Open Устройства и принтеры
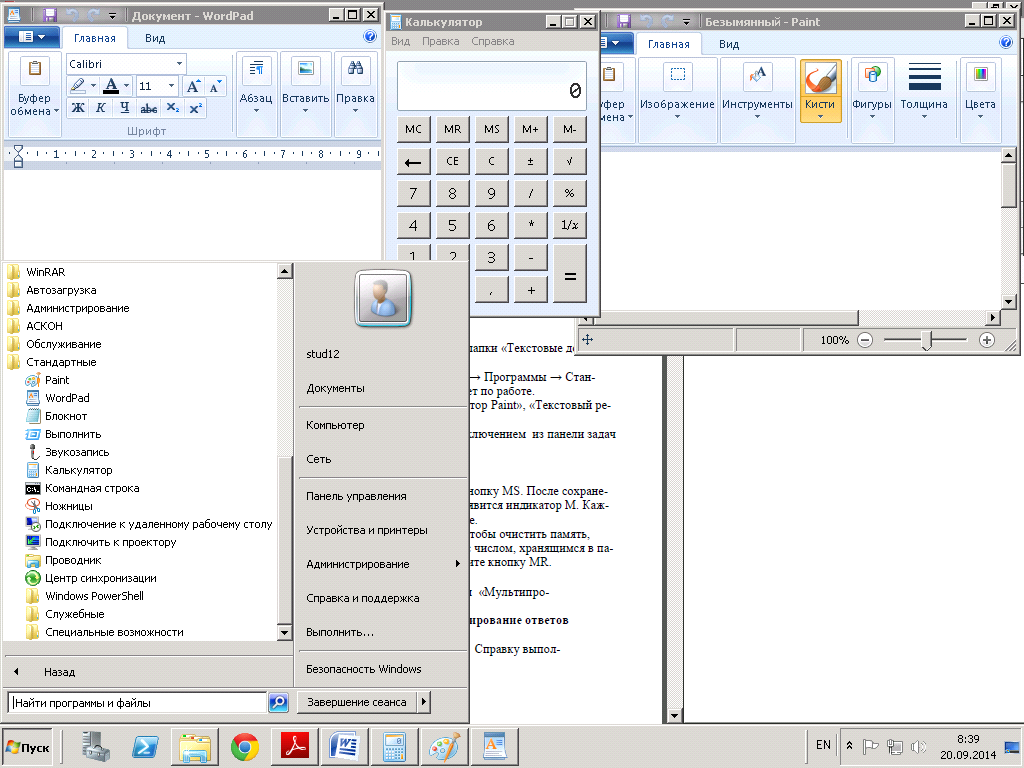The image size is (1024, 768). (x=367, y=530)
